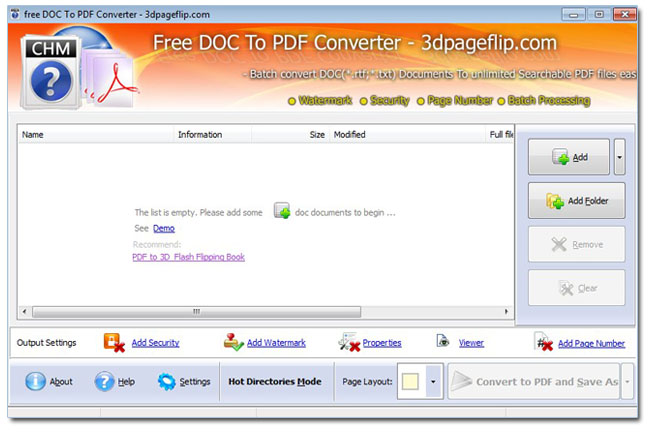Click the Add Folder button
This screenshot has height=433, width=650.
pyautogui.click(x=576, y=201)
